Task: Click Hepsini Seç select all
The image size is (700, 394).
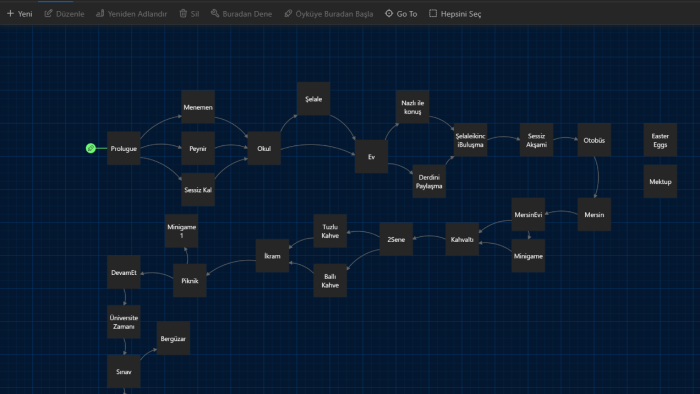Action: click(455, 14)
